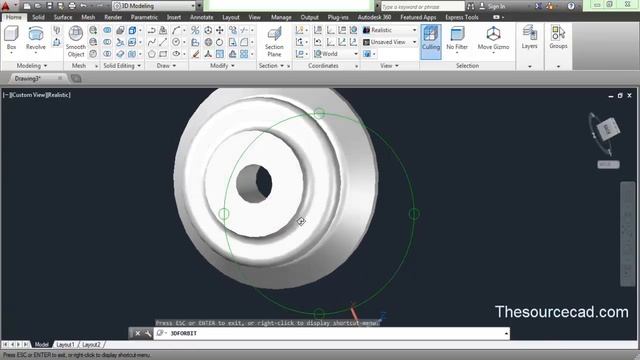Switch to the Solid ribbon tab
The height and width of the screenshot is (360, 640).
coord(38,17)
